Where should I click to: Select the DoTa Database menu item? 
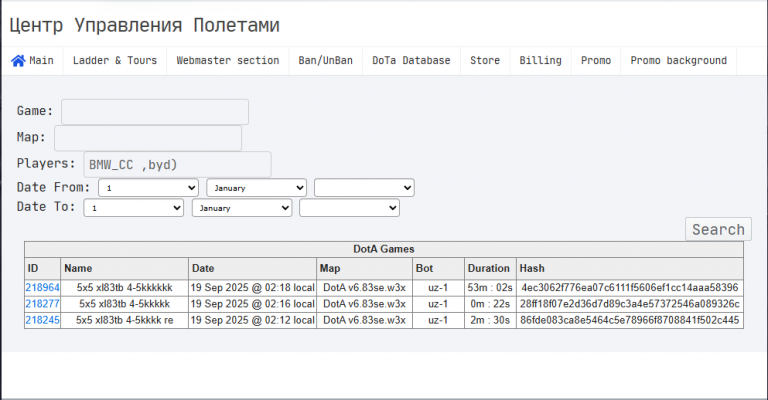[411, 61]
